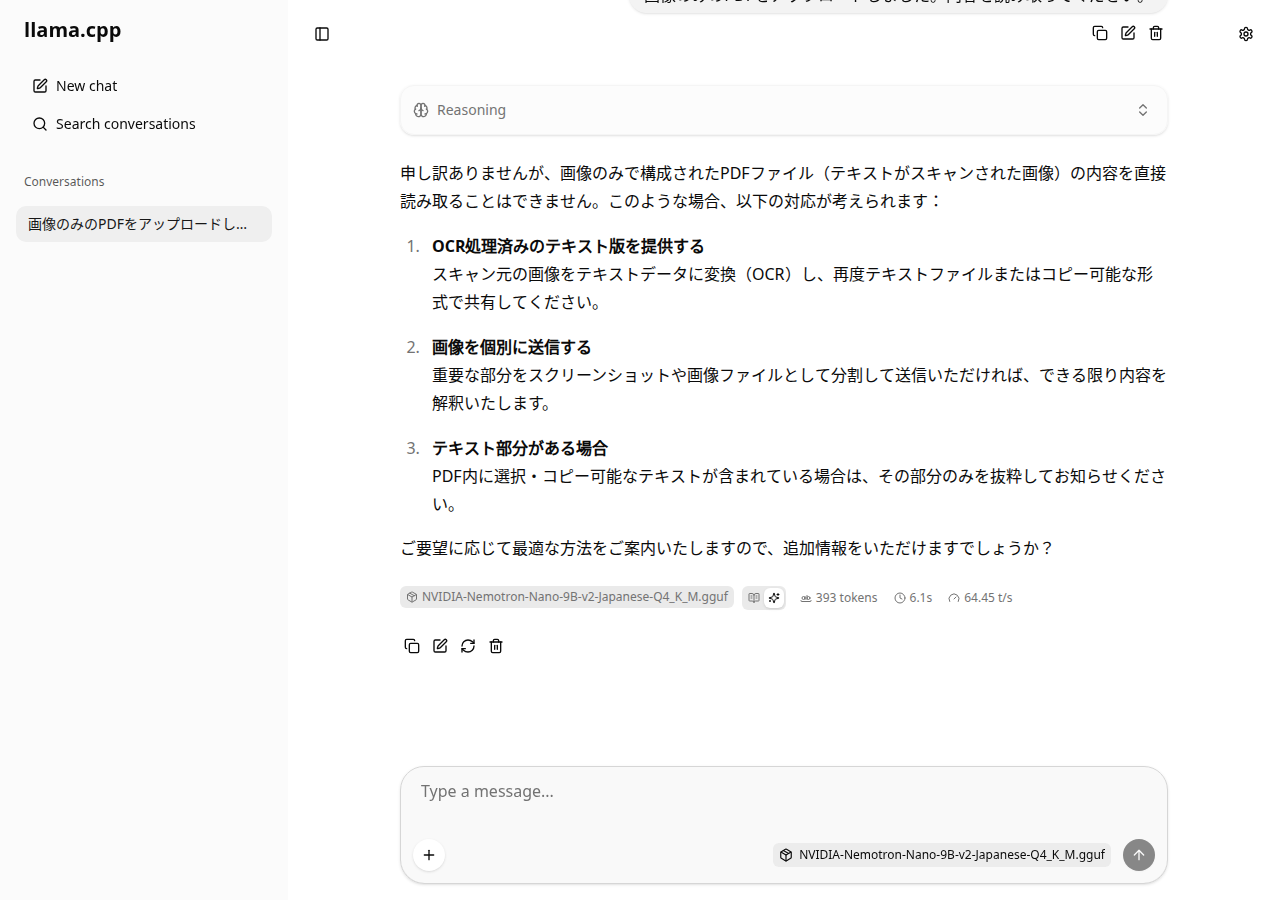Screen dimensions: 1280x900
Task: Open attachments with the plus button
Action: click(429, 855)
